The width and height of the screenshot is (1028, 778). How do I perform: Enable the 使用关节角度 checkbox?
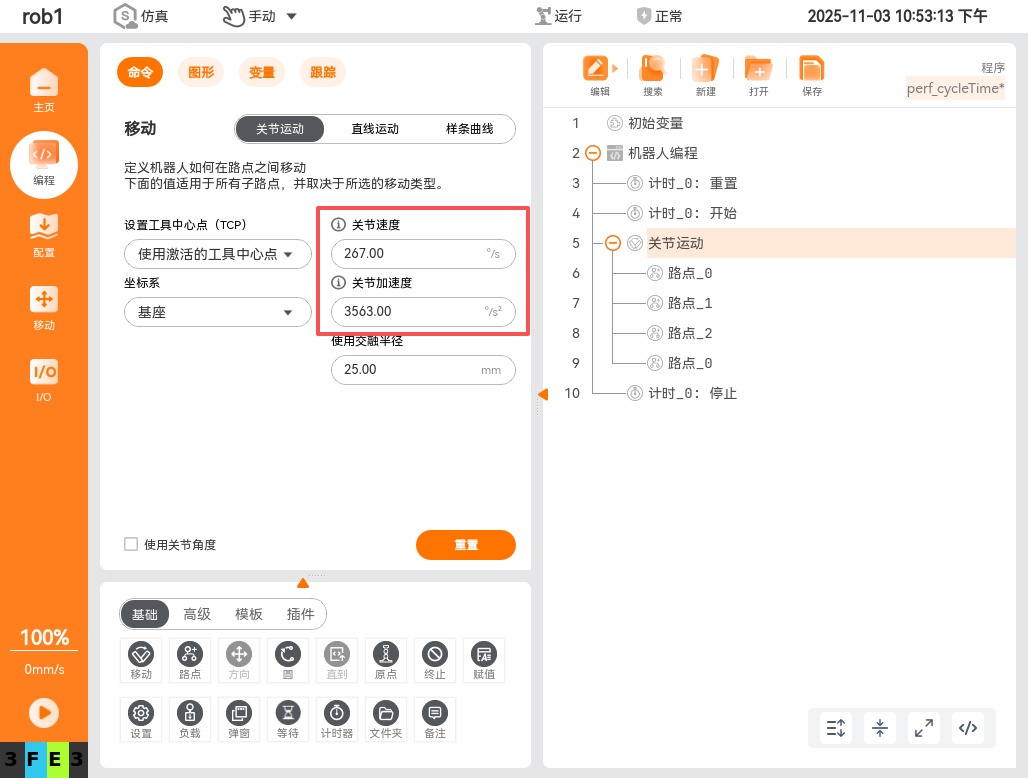point(131,544)
